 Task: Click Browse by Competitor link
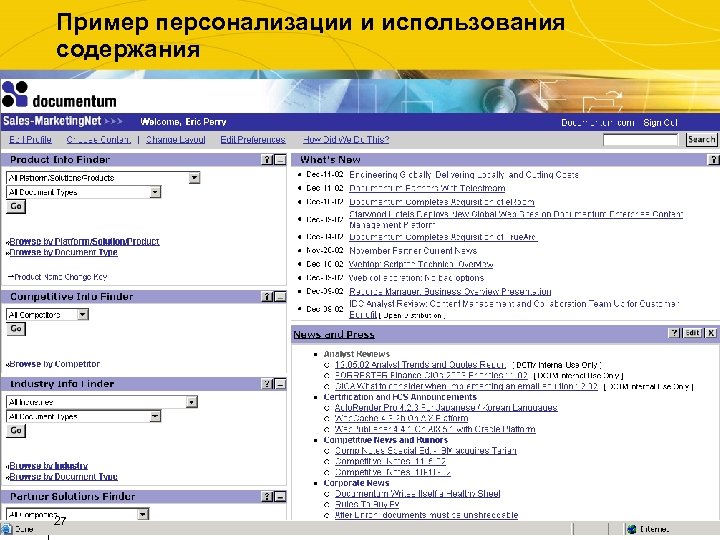pyautogui.click(x=55, y=364)
